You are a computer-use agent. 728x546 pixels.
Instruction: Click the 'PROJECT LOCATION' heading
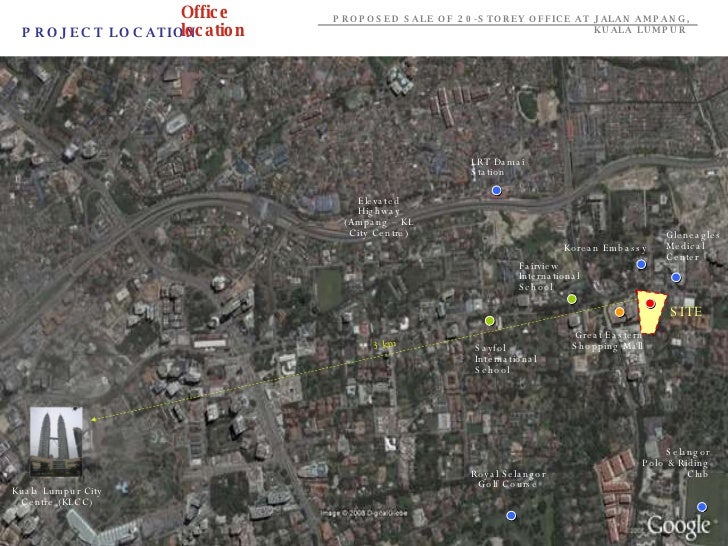108,32
